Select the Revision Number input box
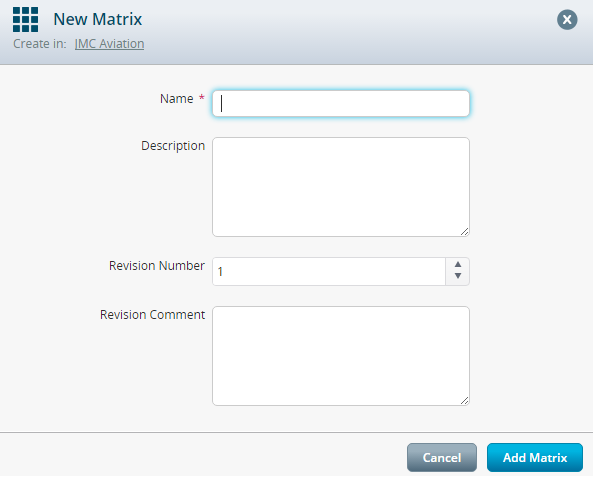 (x=329, y=272)
